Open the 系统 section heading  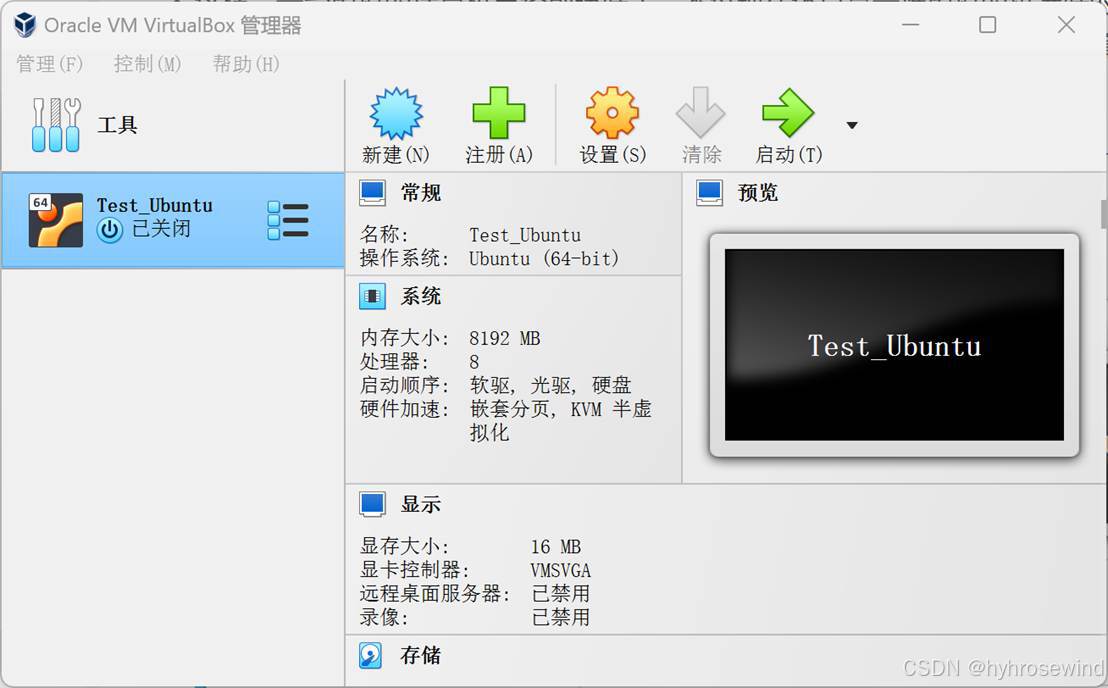click(x=421, y=297)
